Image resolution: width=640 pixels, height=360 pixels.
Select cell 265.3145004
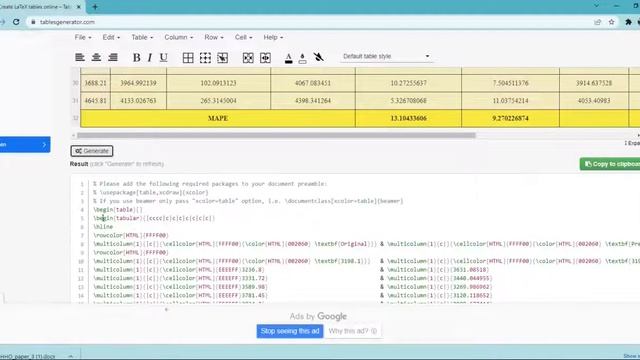click(218, 101)
